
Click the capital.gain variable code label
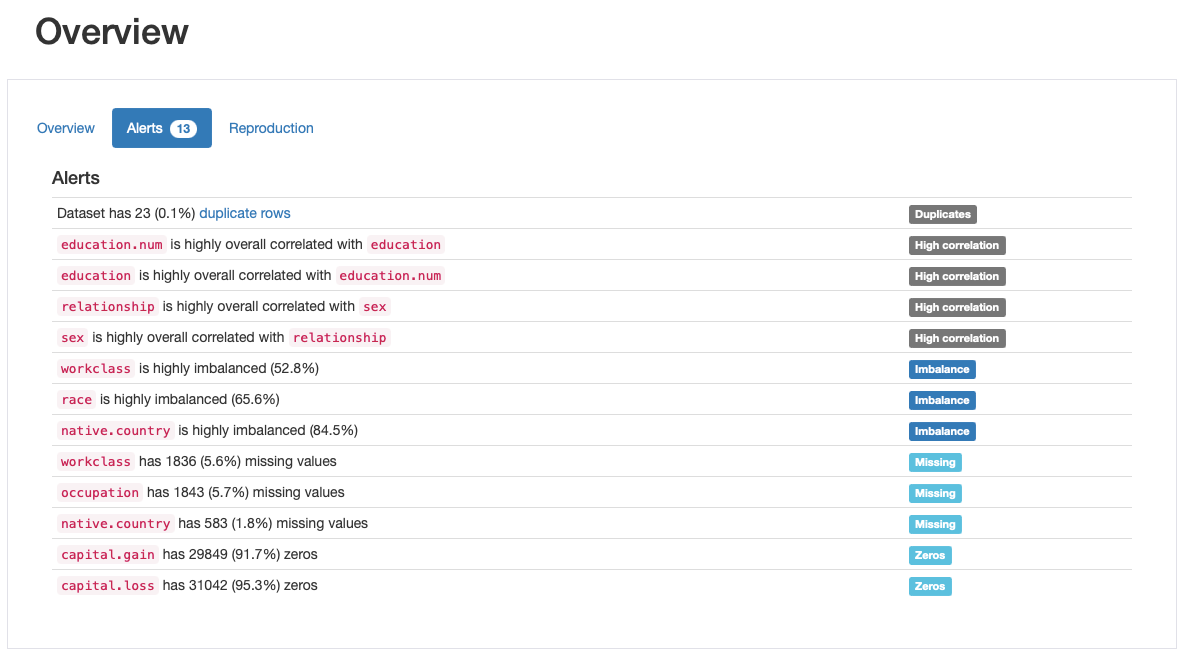[x=107, y=555]
